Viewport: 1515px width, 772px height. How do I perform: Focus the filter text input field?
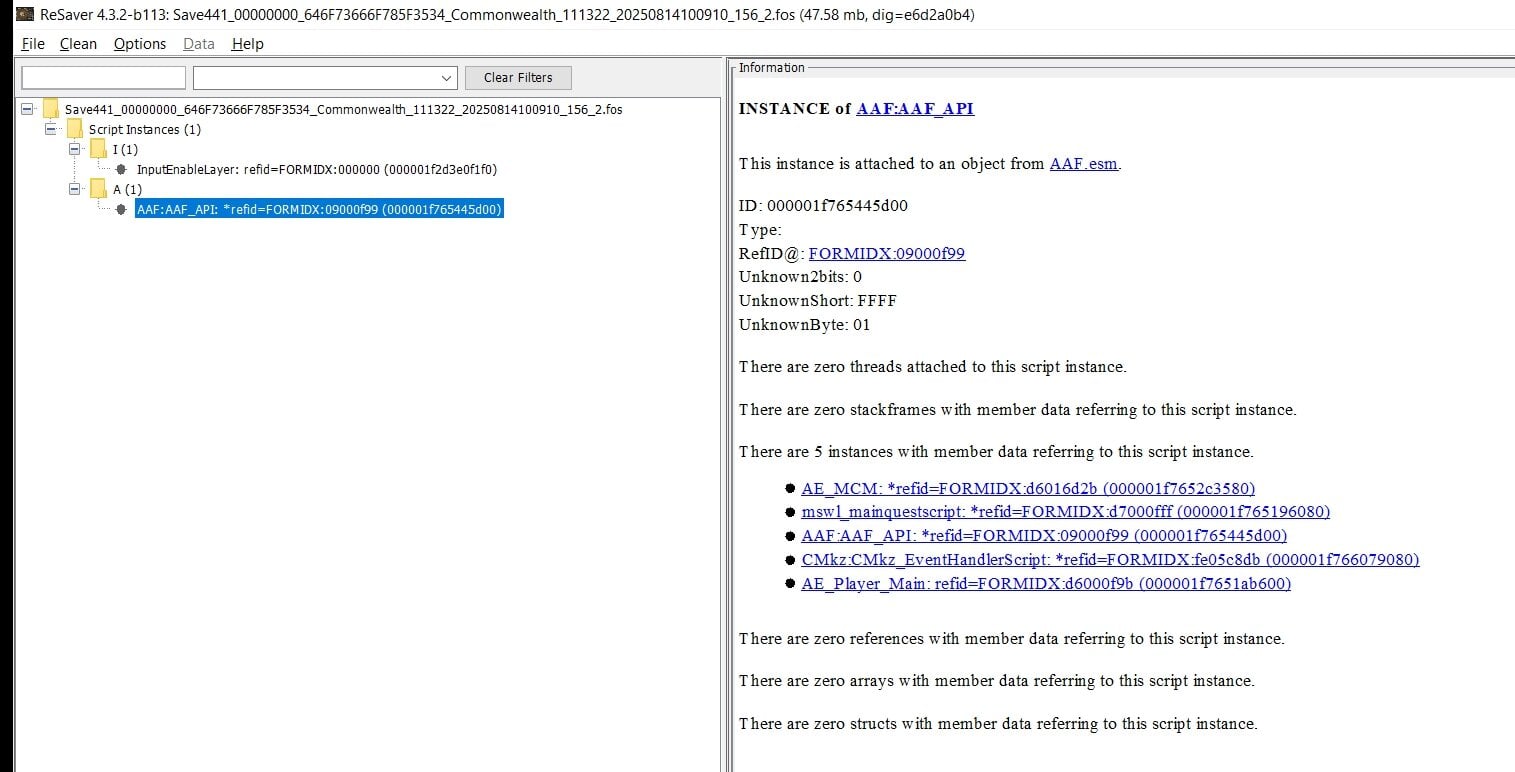(104, 78)
